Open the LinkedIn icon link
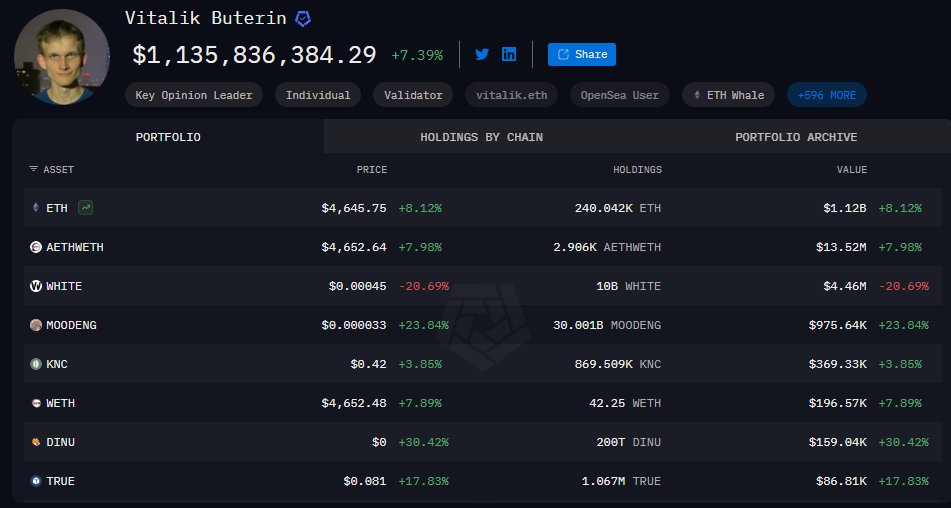The height and width of the screenshot is (508, 951). (509, 55)
